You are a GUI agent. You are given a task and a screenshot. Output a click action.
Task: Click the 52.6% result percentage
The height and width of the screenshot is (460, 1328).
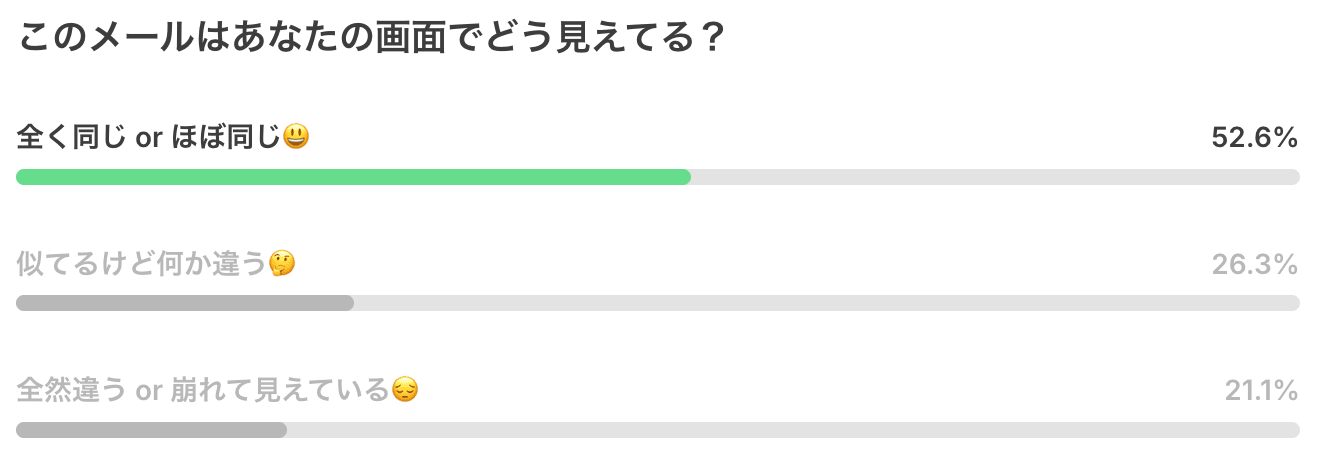(1254, 138)
